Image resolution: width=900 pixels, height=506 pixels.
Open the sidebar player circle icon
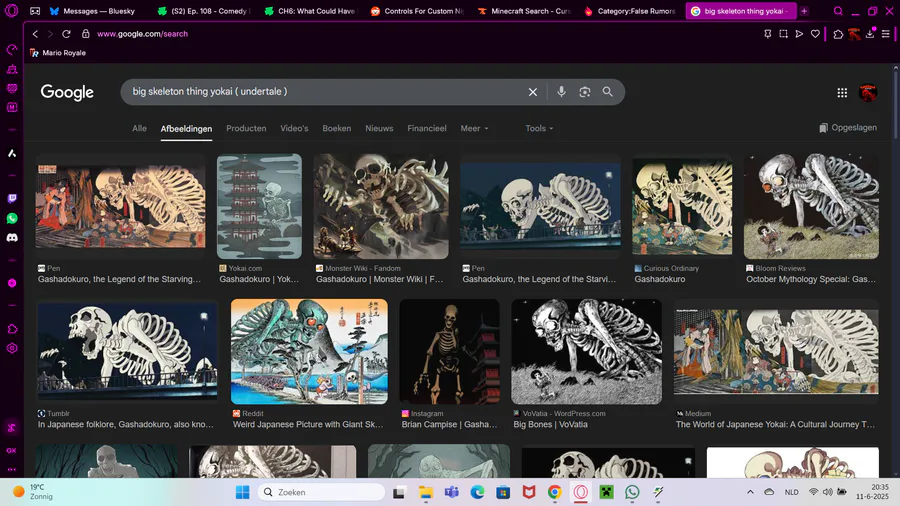click(x=12, y=283)
